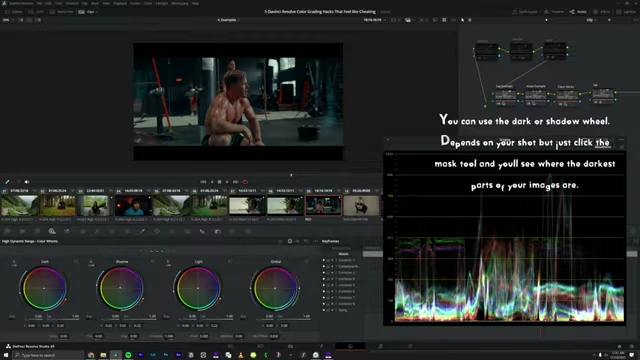
Task: Reset the Shadow zone wheel
Action: tap(153, 262)
